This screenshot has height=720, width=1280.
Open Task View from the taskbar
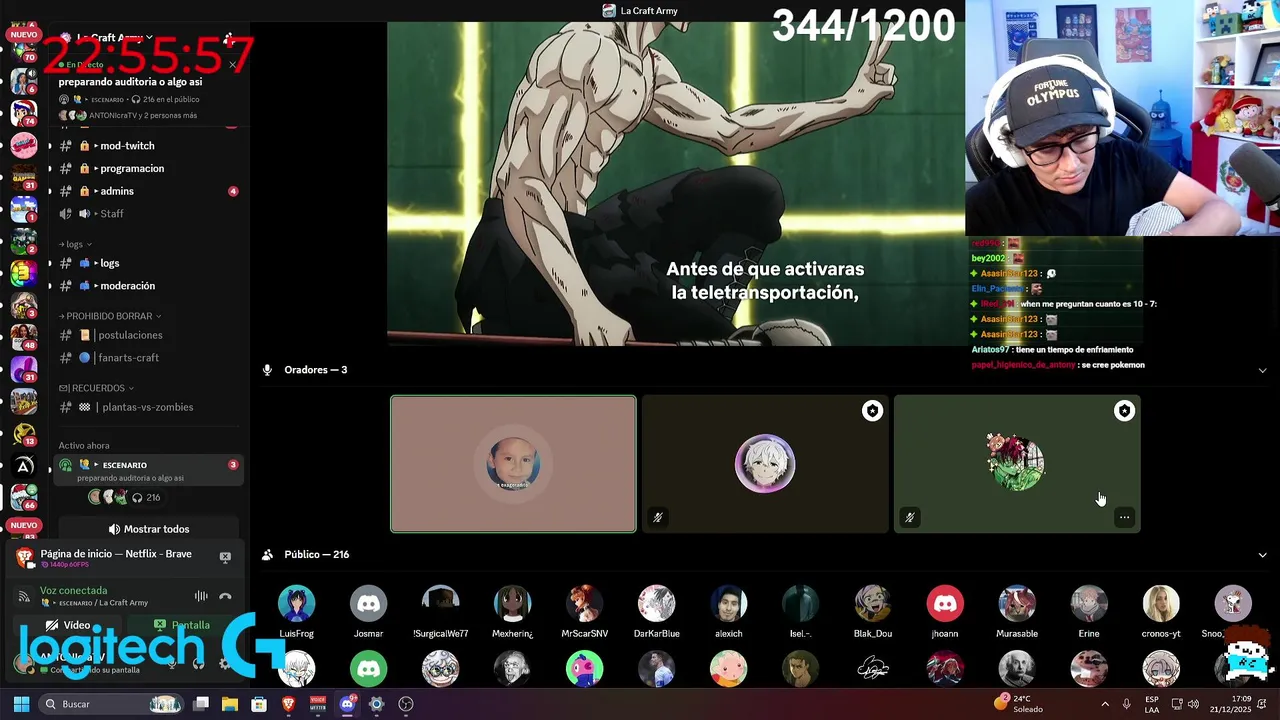point(201,704)
